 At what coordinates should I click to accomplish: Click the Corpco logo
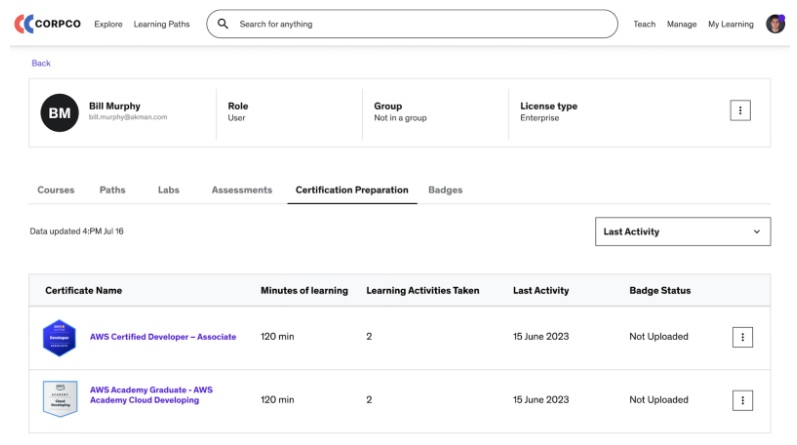pyautogui.click(x=47, y=24)
